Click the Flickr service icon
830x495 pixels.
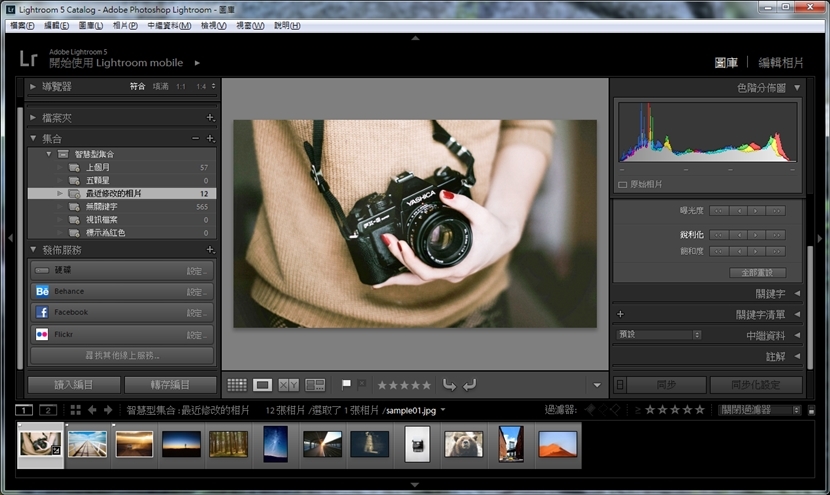point(42,334)
